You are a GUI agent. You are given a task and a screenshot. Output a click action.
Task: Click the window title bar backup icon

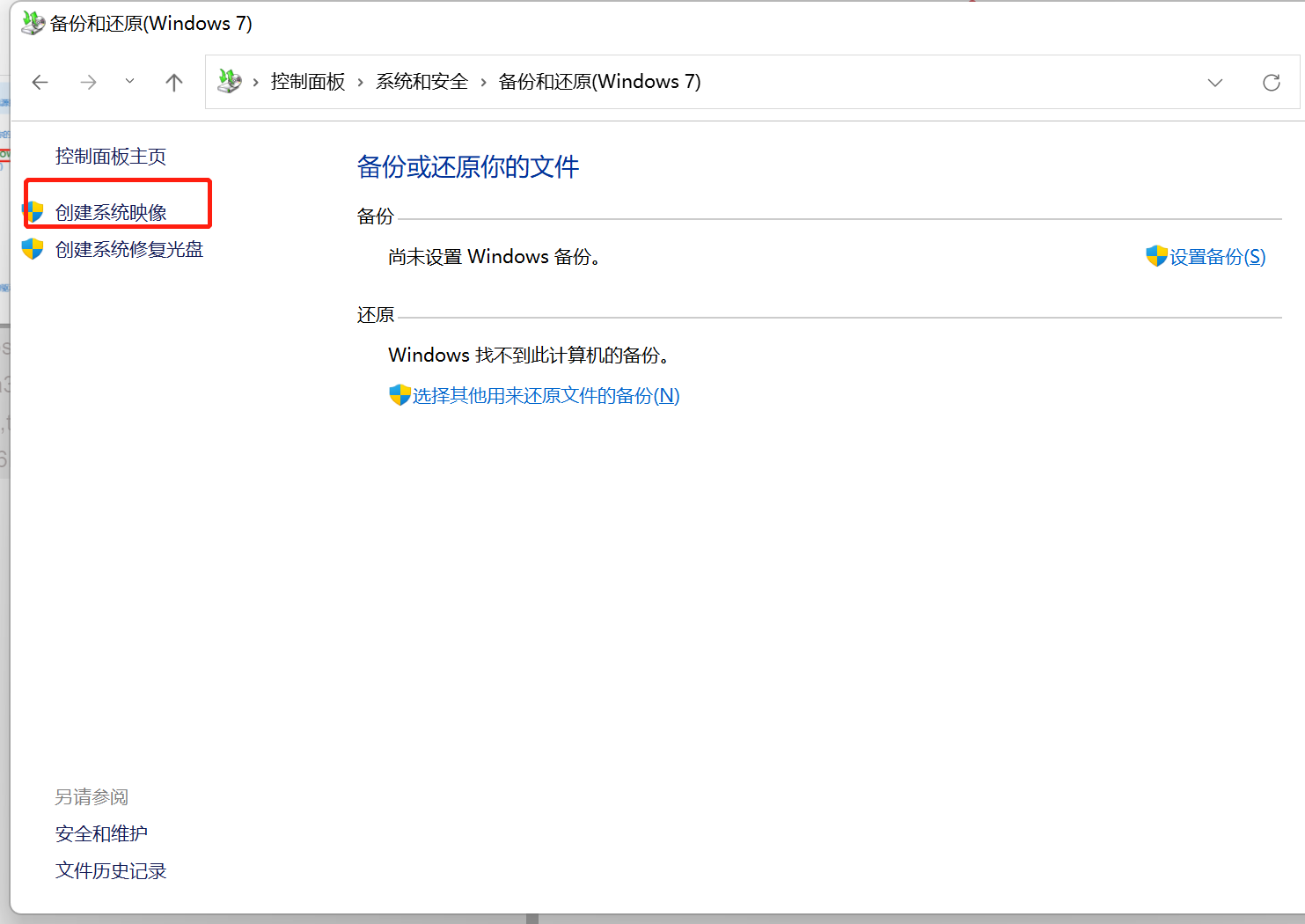(x=33, y=23)
